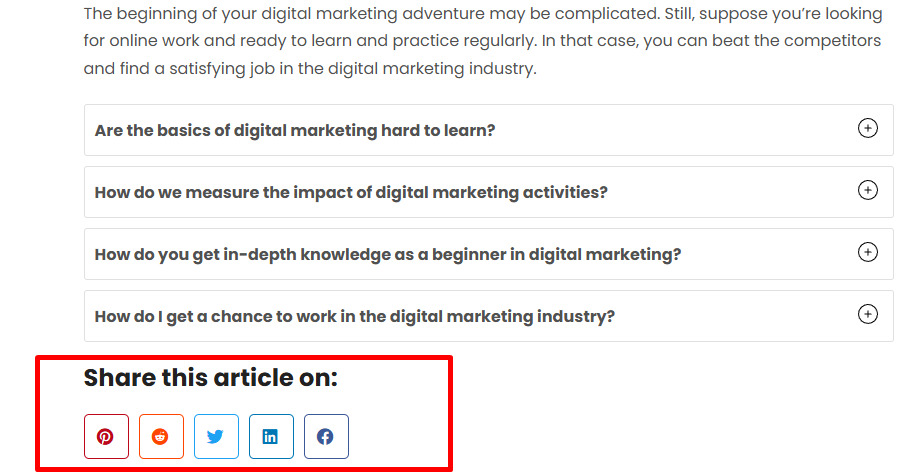Open 'How do I get a chance to work' title
908x472 pixels.
(x=354, y=317)
